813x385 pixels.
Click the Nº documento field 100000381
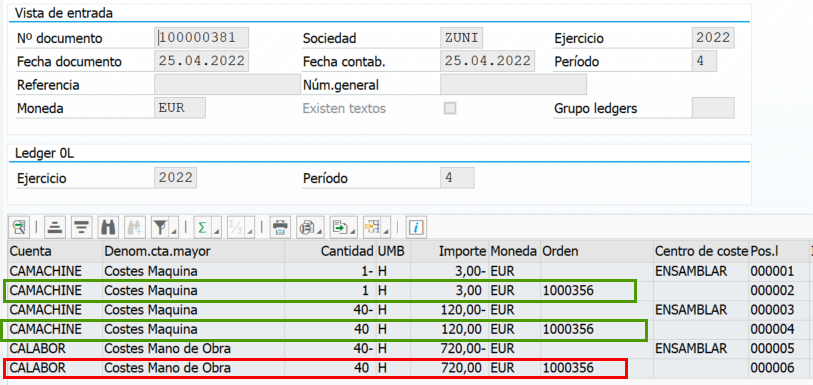[202, 38]
